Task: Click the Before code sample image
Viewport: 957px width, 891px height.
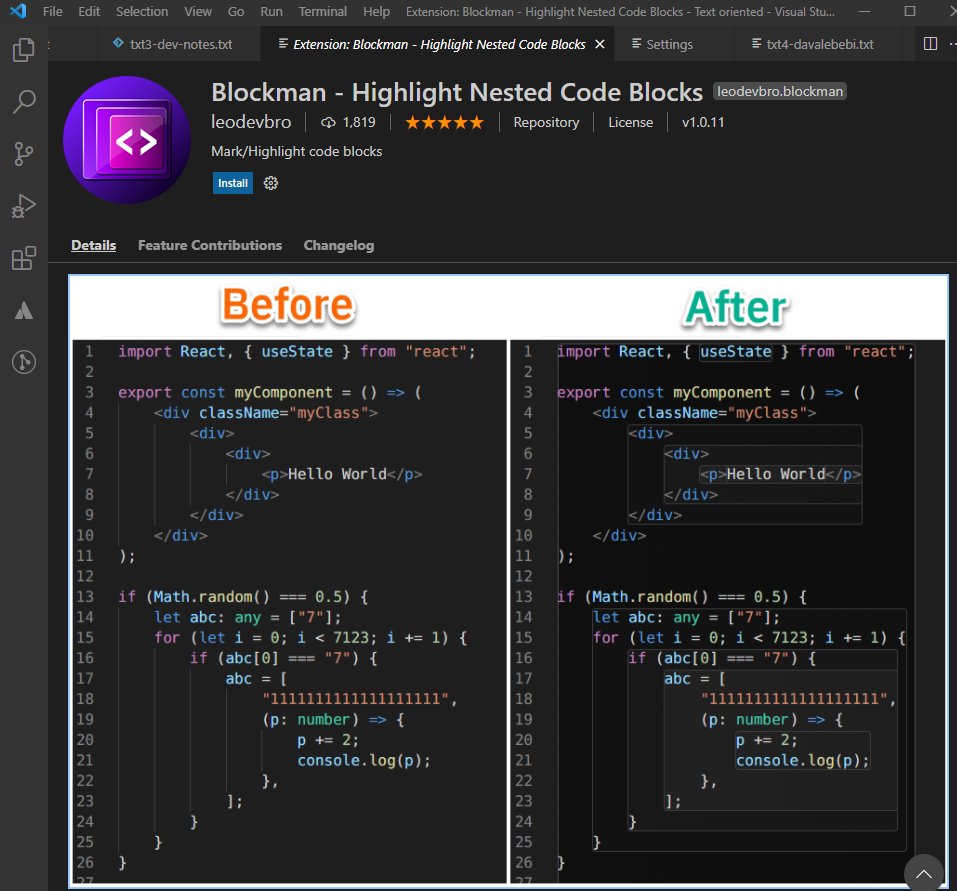Action: [x=290, y=611]
